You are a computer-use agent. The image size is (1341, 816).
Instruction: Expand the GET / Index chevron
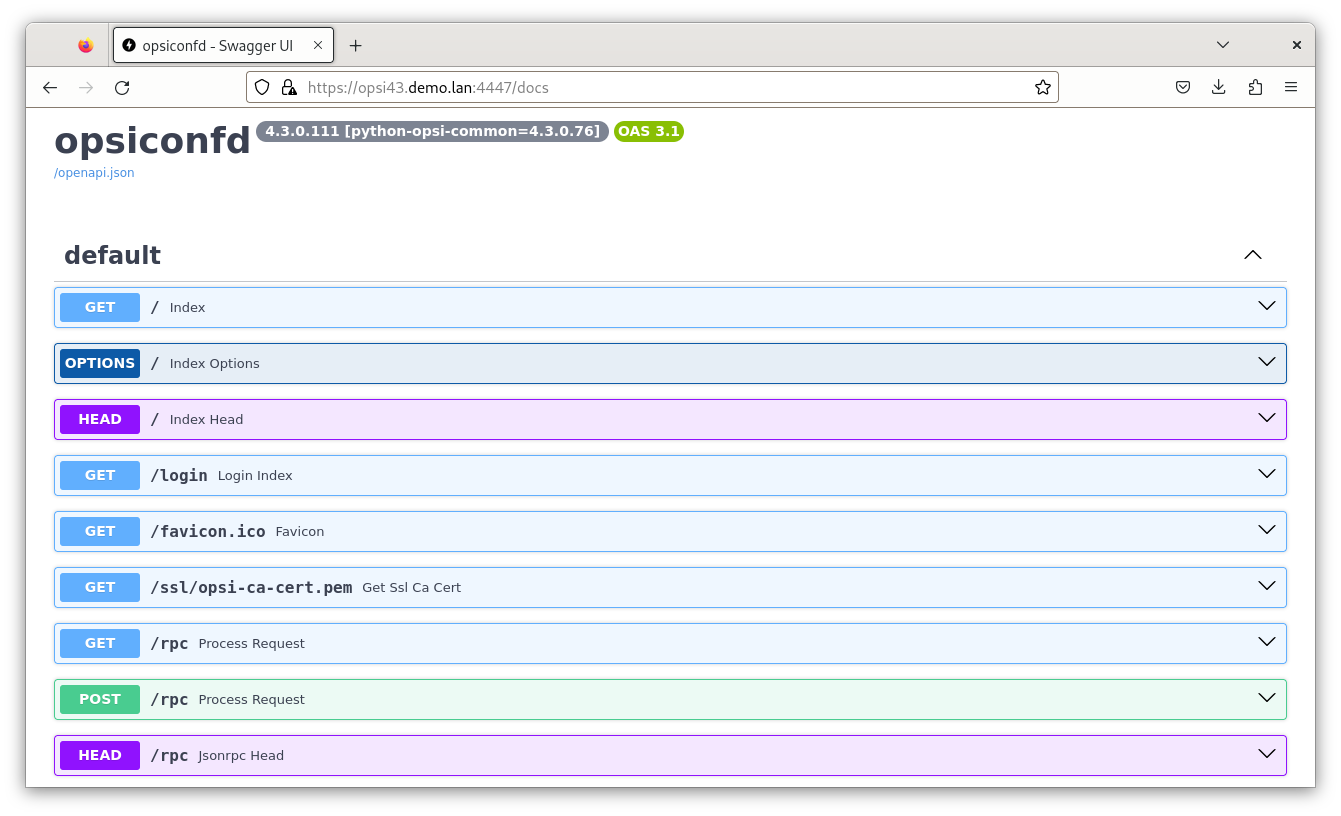coord(1266,306)
